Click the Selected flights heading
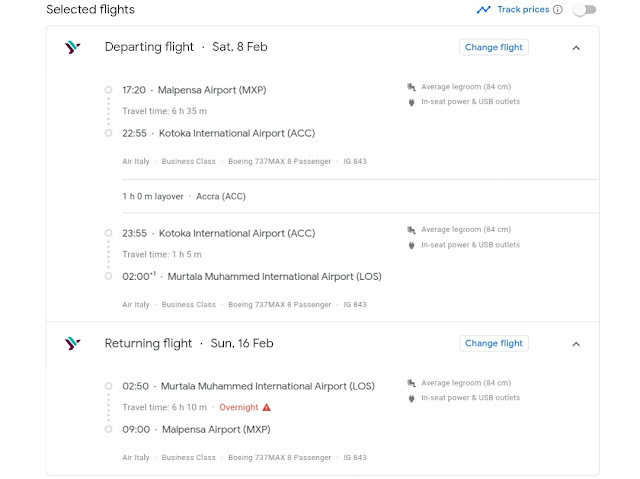The height and width of the screenshot is (479, 640). pyautogui.click(x=90, y=10)
